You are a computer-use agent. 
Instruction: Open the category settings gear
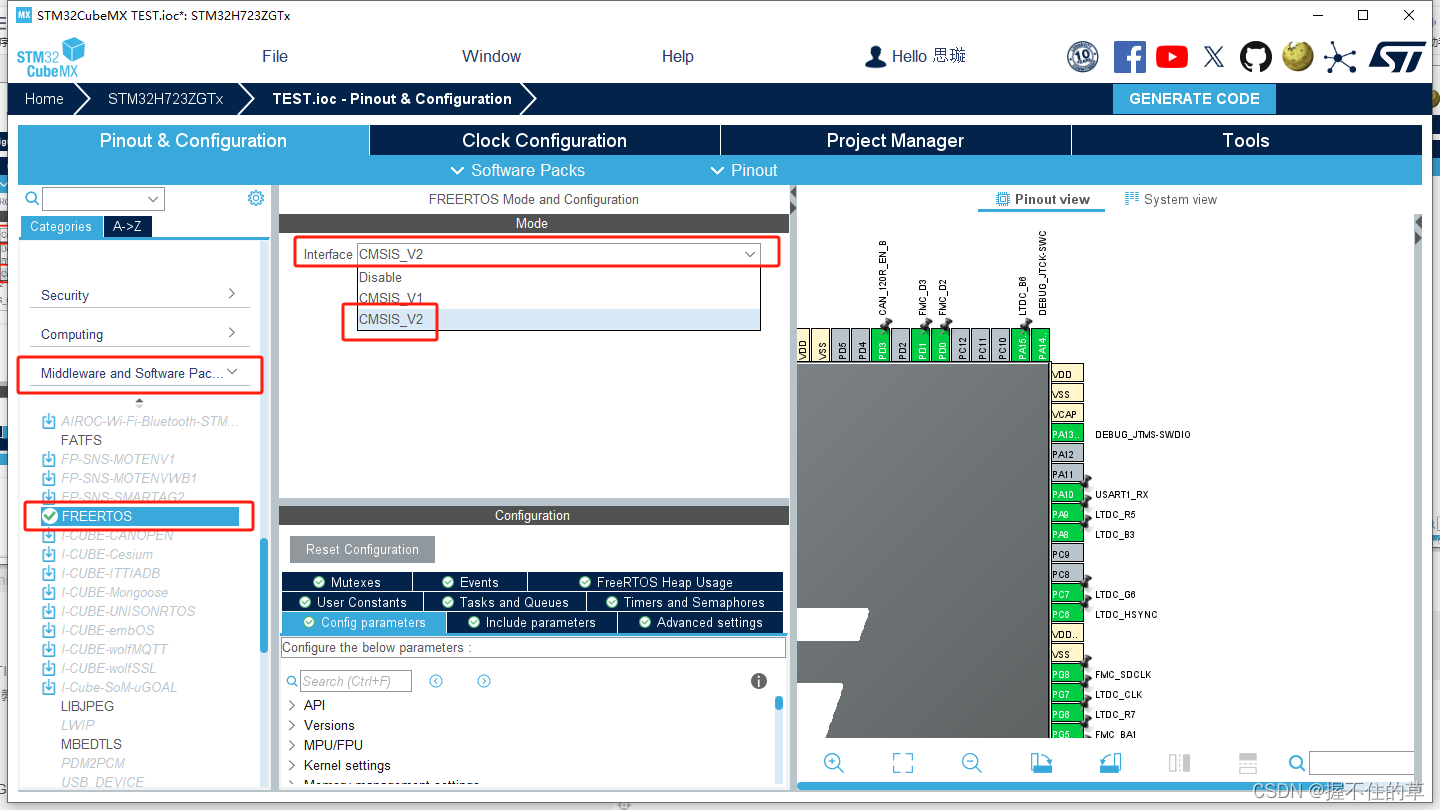[256, 198]
